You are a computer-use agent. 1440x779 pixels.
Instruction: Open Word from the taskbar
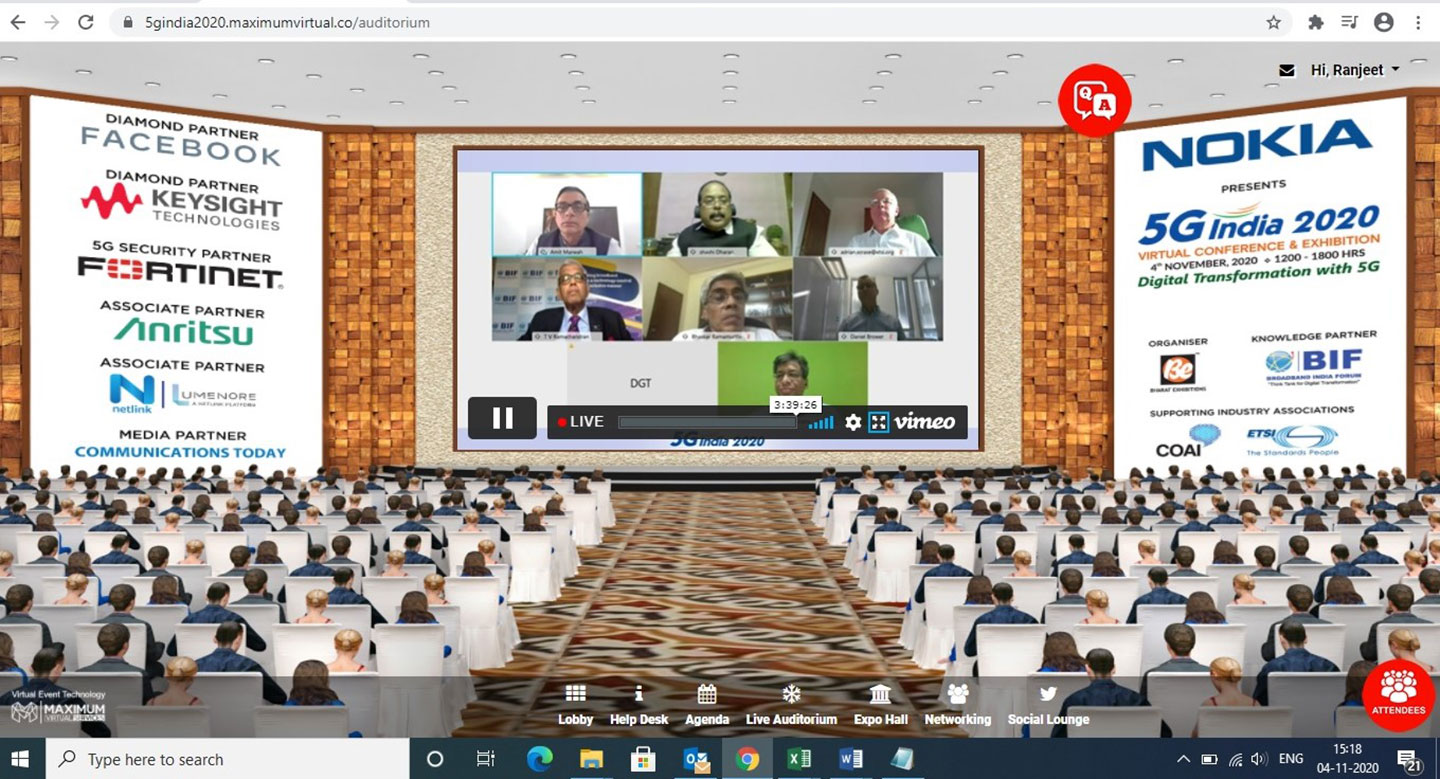pyautogui.click(x=851, y=759)
